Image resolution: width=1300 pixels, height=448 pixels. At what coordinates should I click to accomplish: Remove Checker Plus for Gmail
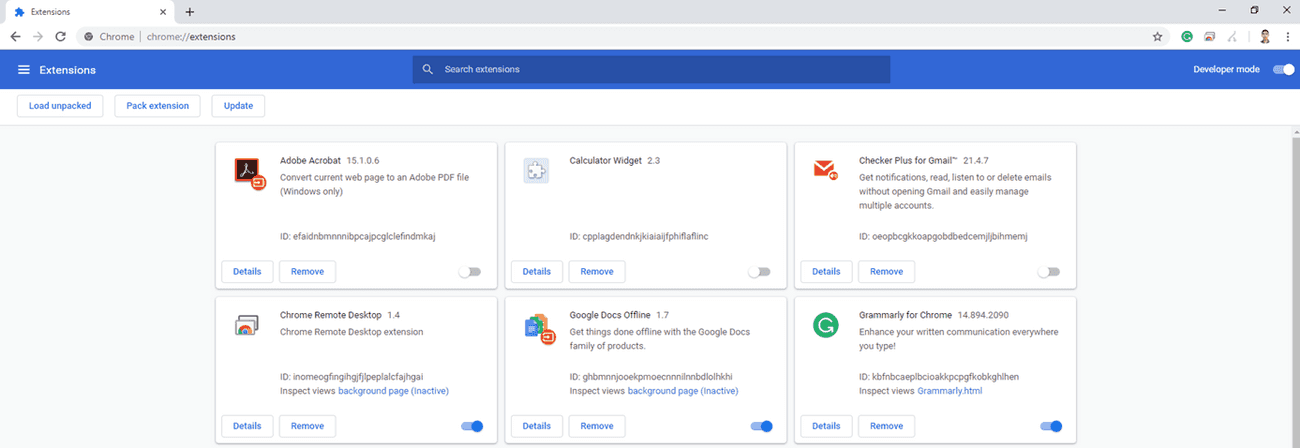[887, 271]
